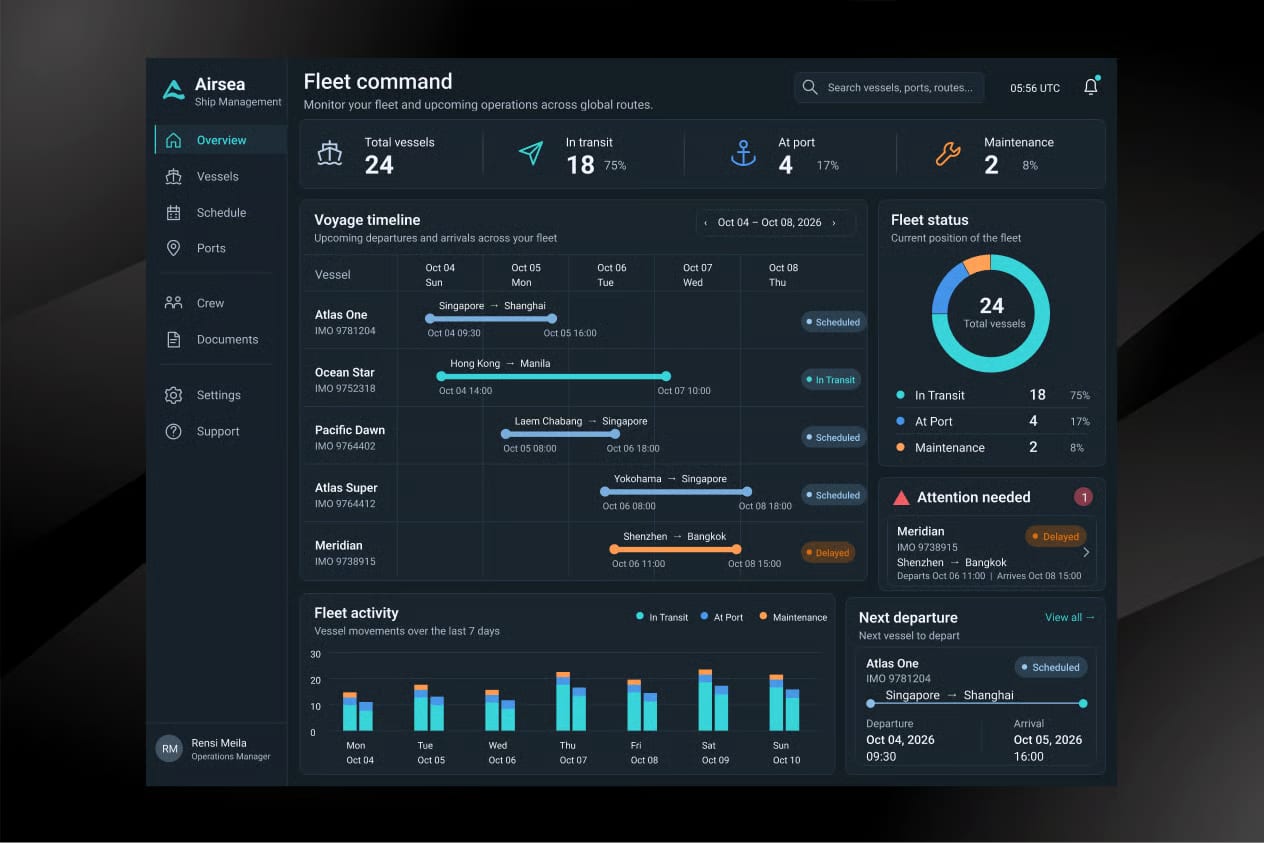Click Singapore to Shanghai voyage bar
The width and height of the screenshot is (1264, 843).
point(491,319)
